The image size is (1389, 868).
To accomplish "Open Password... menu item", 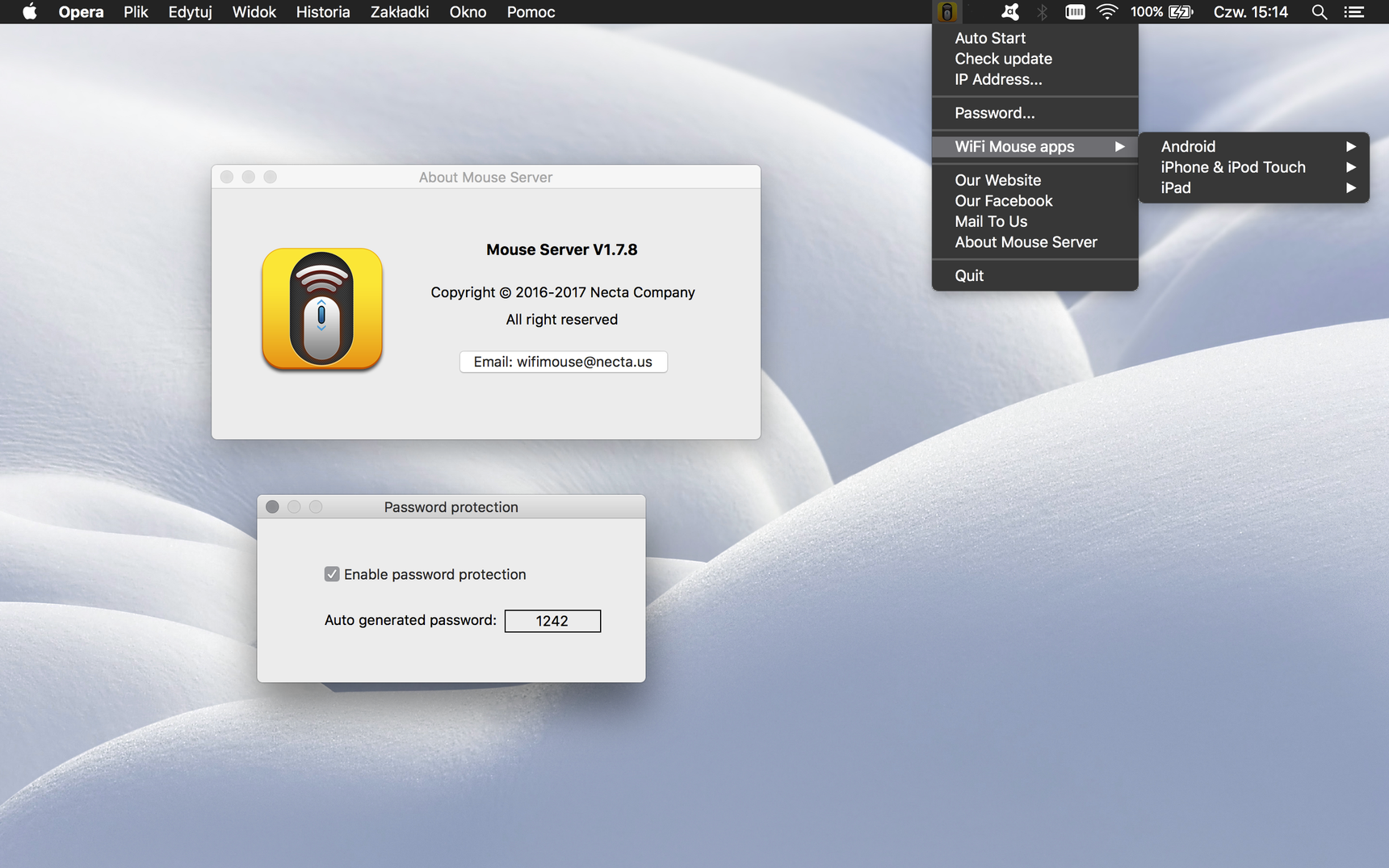I will click(x=1035, y=113).
